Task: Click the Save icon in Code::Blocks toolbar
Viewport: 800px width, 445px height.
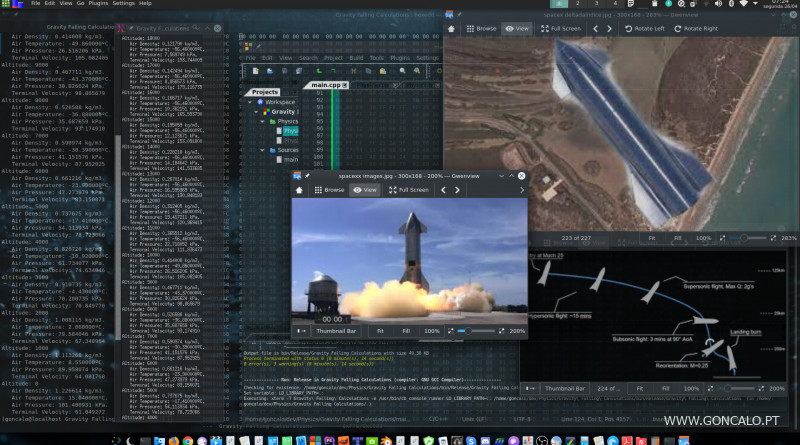Action: tap(284, 71)
